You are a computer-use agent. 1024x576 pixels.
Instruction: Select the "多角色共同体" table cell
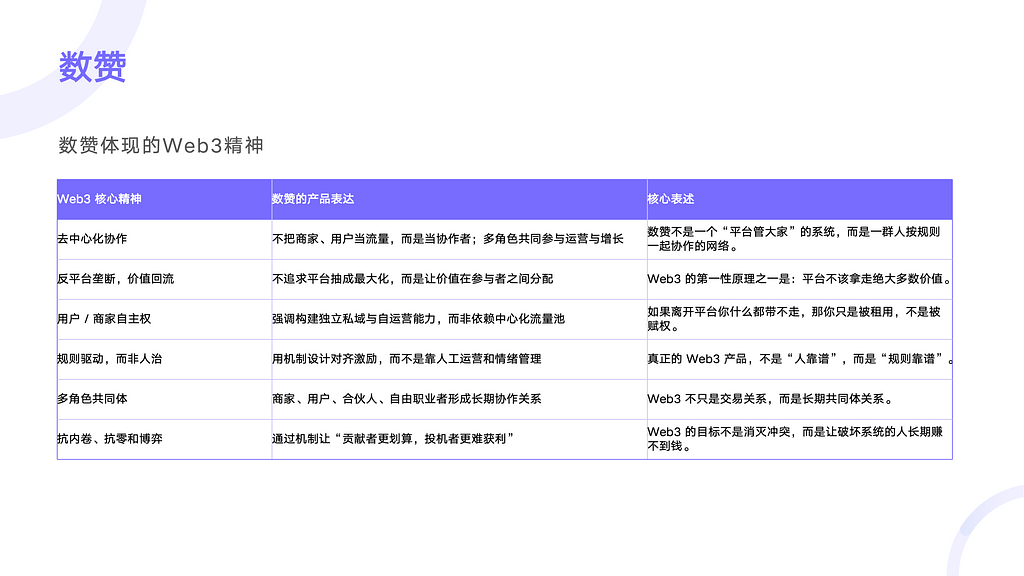tap(92, 399)
